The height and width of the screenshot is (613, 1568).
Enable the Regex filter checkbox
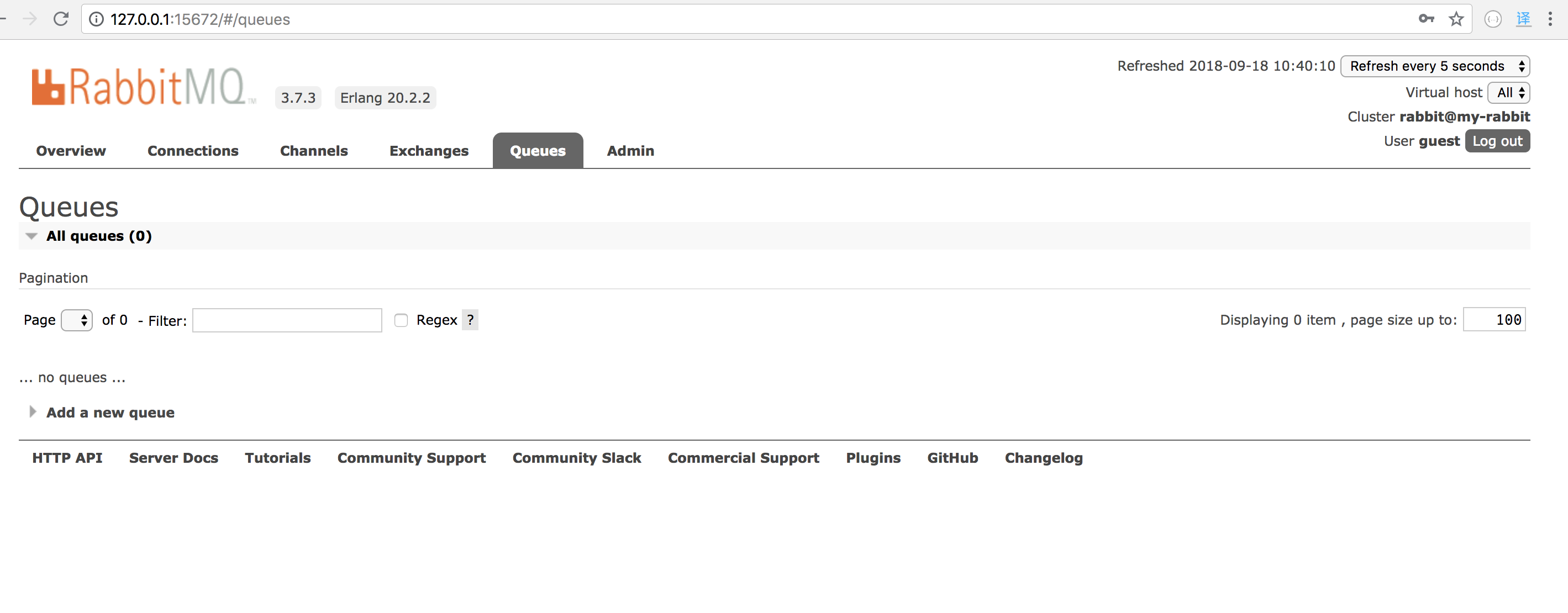click(x=401, y=320)
